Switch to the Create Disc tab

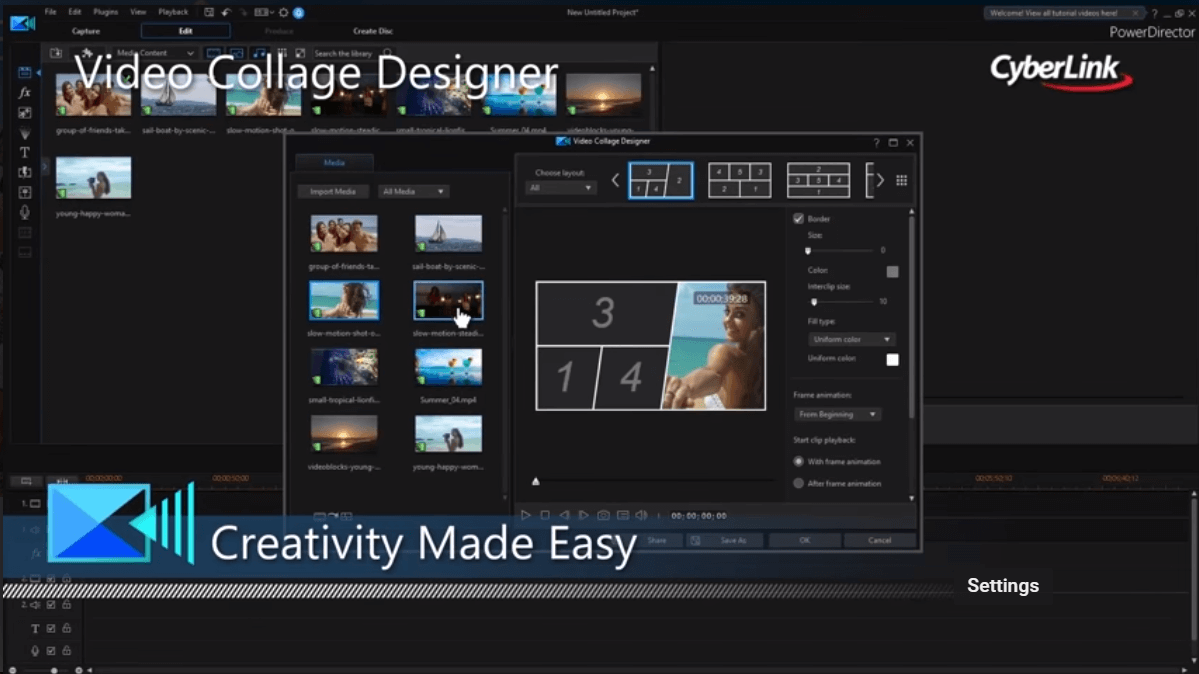pyautogui.click(x=373, y=31)
